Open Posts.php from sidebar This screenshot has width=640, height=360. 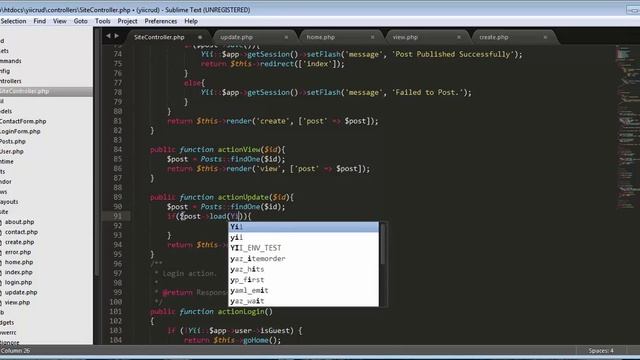pyautogui.click(x=13, y=141)
